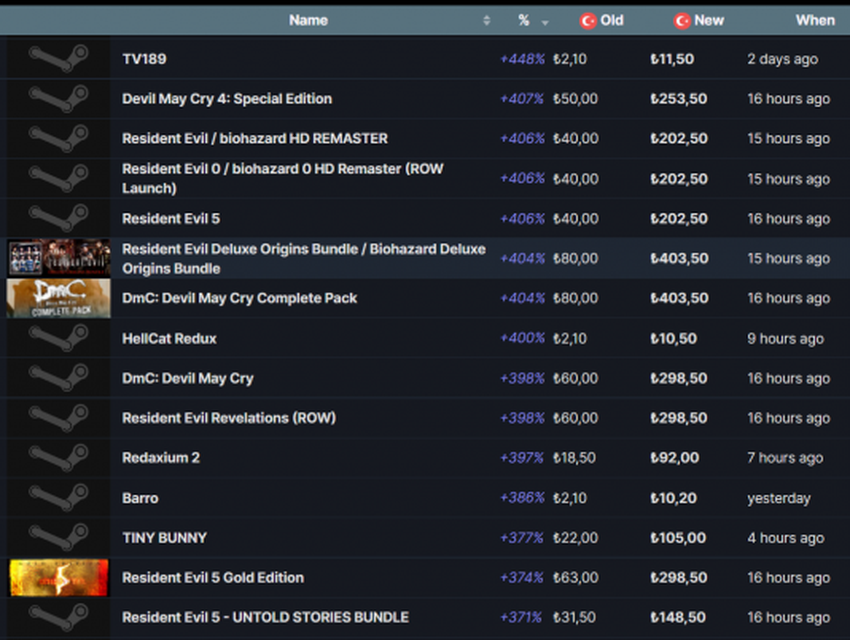Click the +448% price change for TV189
The image size is (850, 640).
(522, 59)
